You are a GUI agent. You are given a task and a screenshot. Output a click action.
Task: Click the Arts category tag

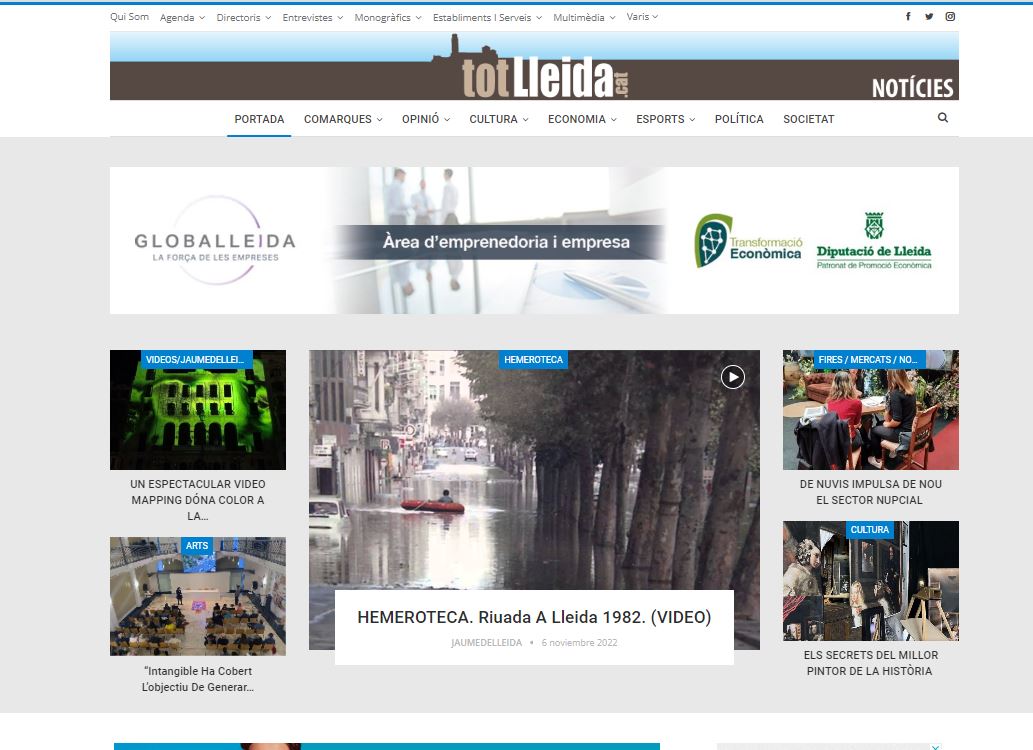point(197,546)
